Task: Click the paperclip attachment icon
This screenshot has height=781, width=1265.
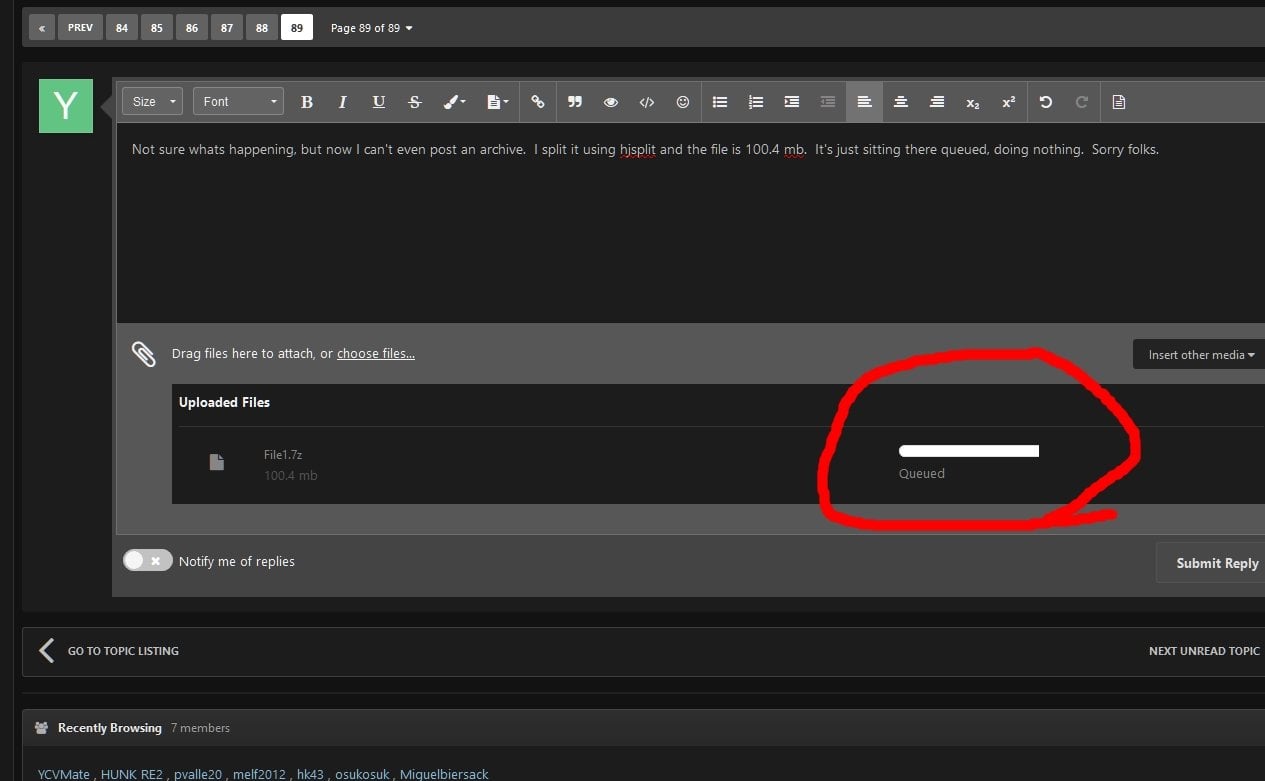Action: tap(144, 354)
